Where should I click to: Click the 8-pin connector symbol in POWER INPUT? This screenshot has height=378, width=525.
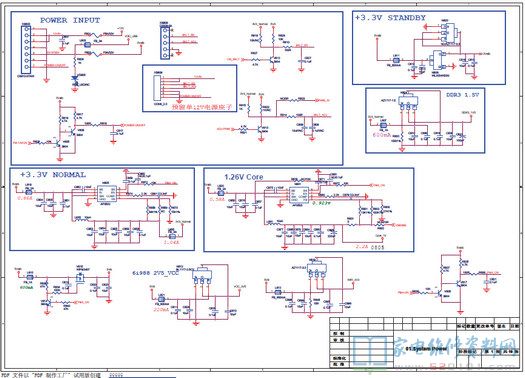26,50
